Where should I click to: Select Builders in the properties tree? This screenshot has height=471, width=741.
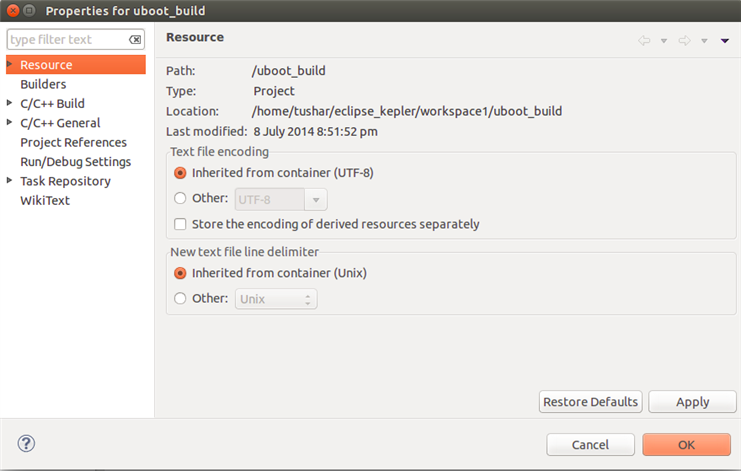pyautogui.click(x=43, y=84)
